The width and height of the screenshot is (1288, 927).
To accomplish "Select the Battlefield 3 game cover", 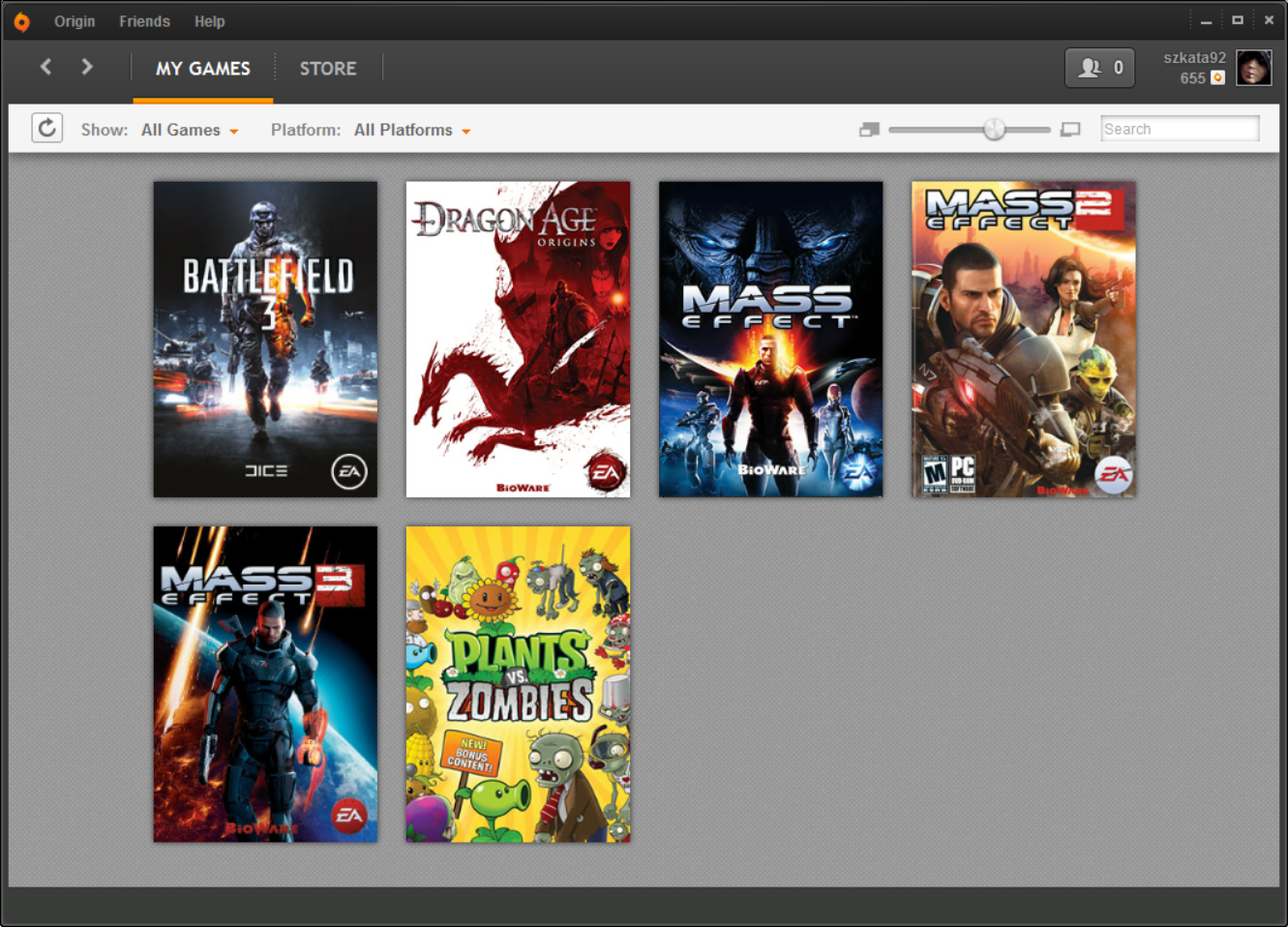I will click(265, 340).
